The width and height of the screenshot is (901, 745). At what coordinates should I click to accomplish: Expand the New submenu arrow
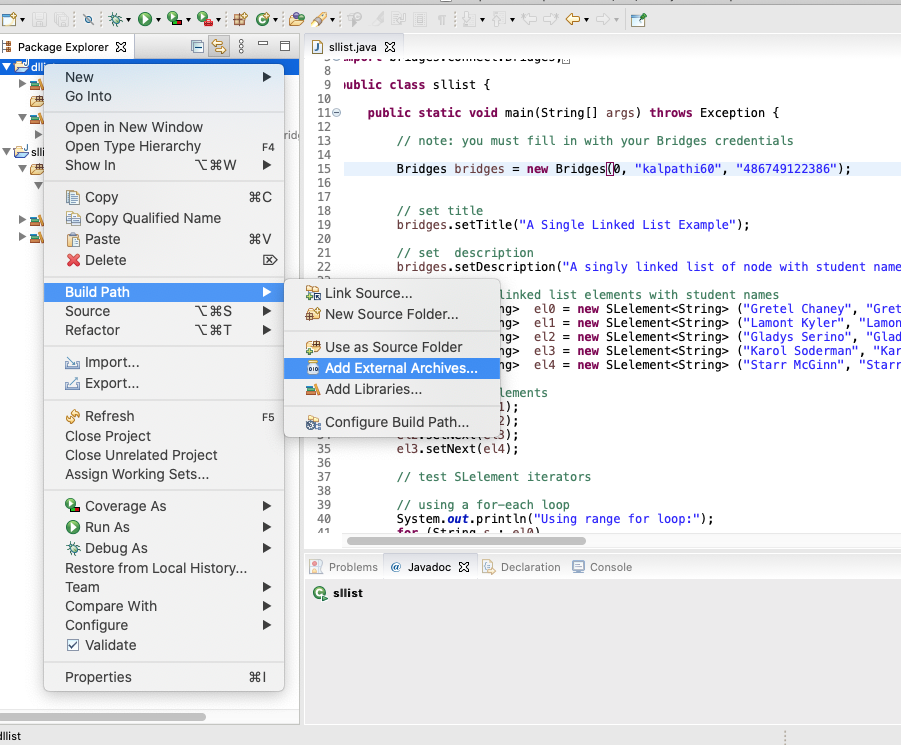click(x=267, y=77)
